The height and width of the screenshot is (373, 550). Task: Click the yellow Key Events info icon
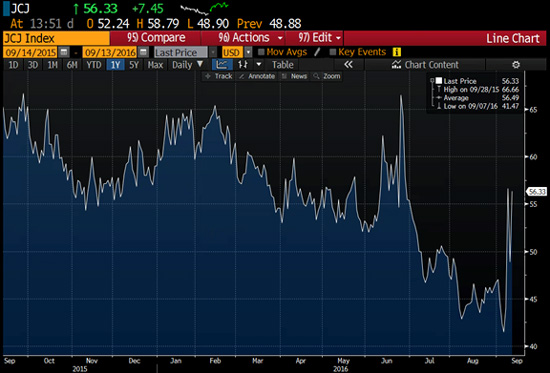(397, 52)
